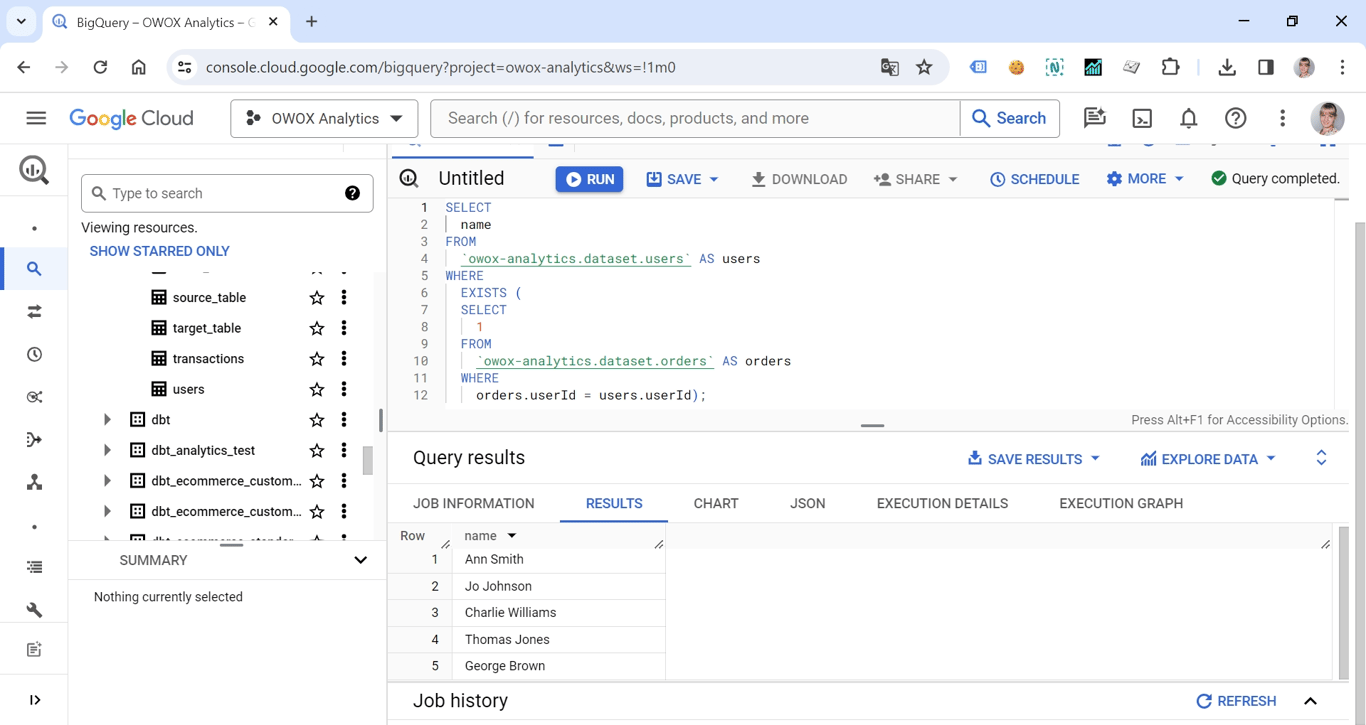Open the Google Cloud navigation menu
The height and width of the screenshot is (725, 1366).
pos(36,118)
